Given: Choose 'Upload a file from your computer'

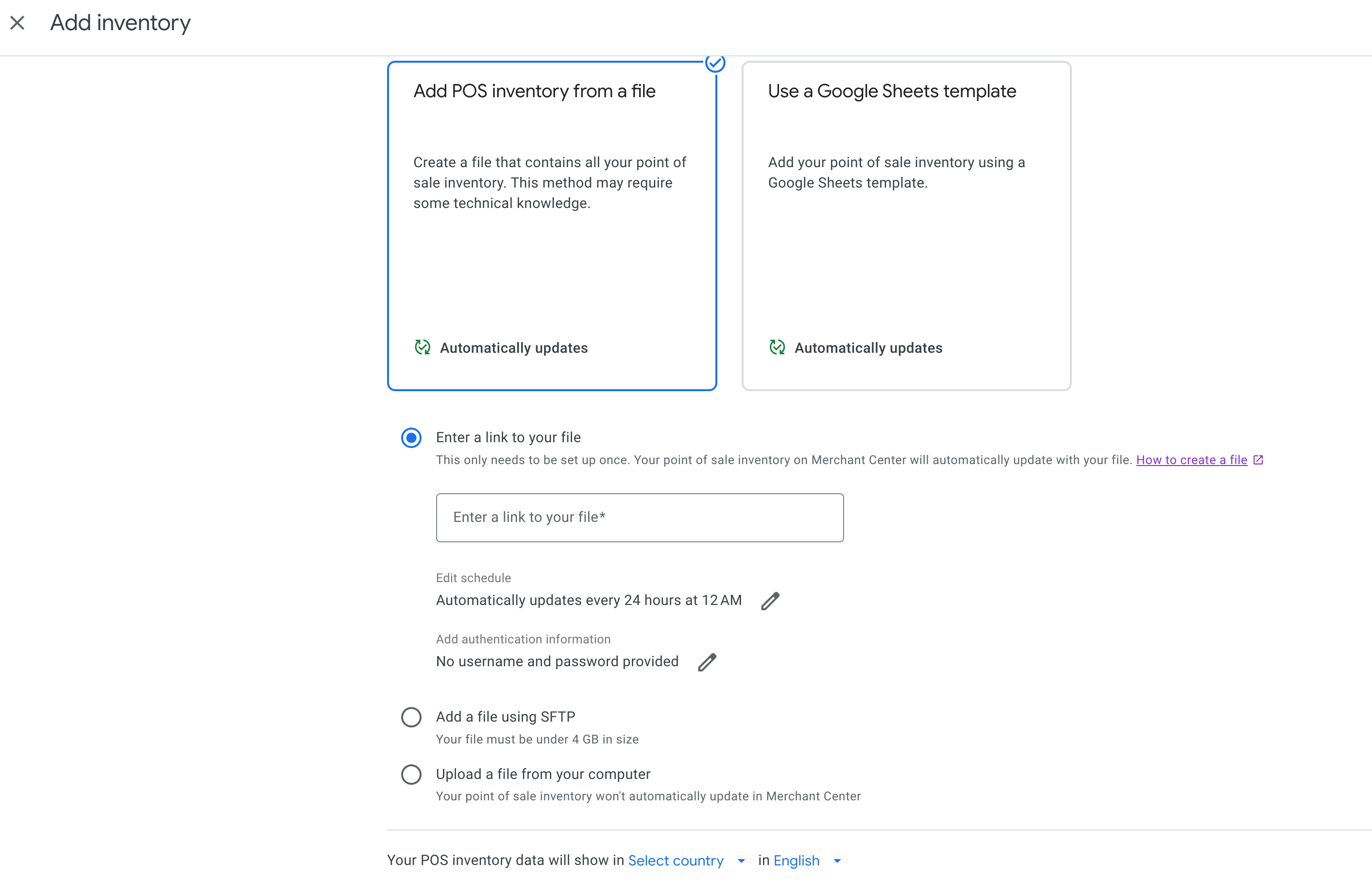Looking at the screenshot, I should point(411,774).
